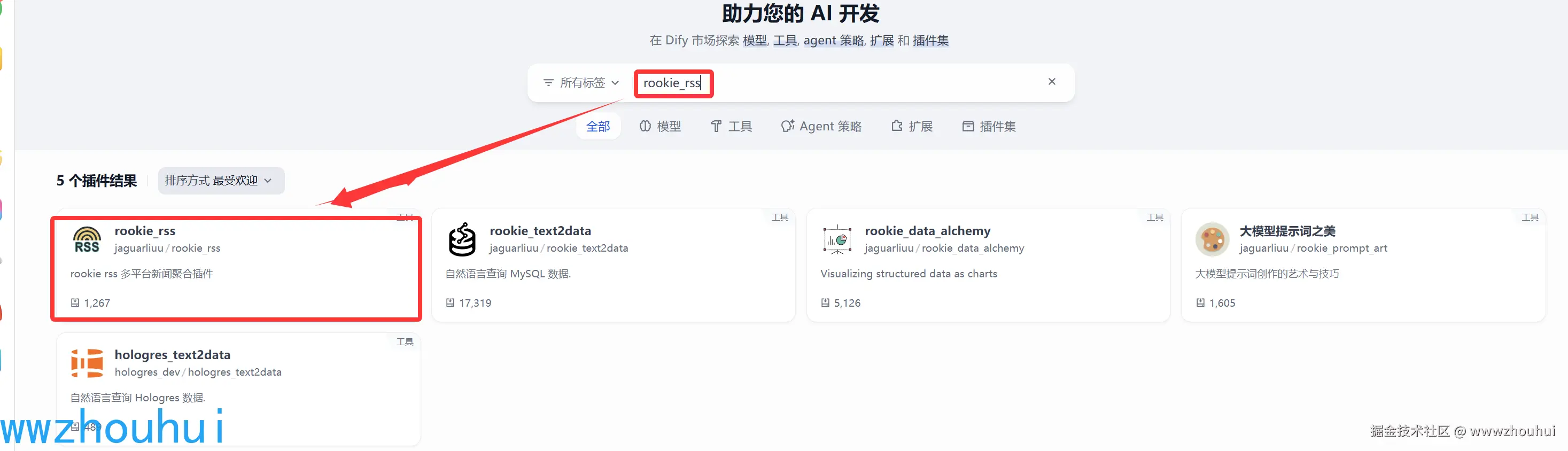Viewport: 1568px width, 451px height.
Task: Click the install count icon for 大模型提示词之美
Action: (1200, 302)
